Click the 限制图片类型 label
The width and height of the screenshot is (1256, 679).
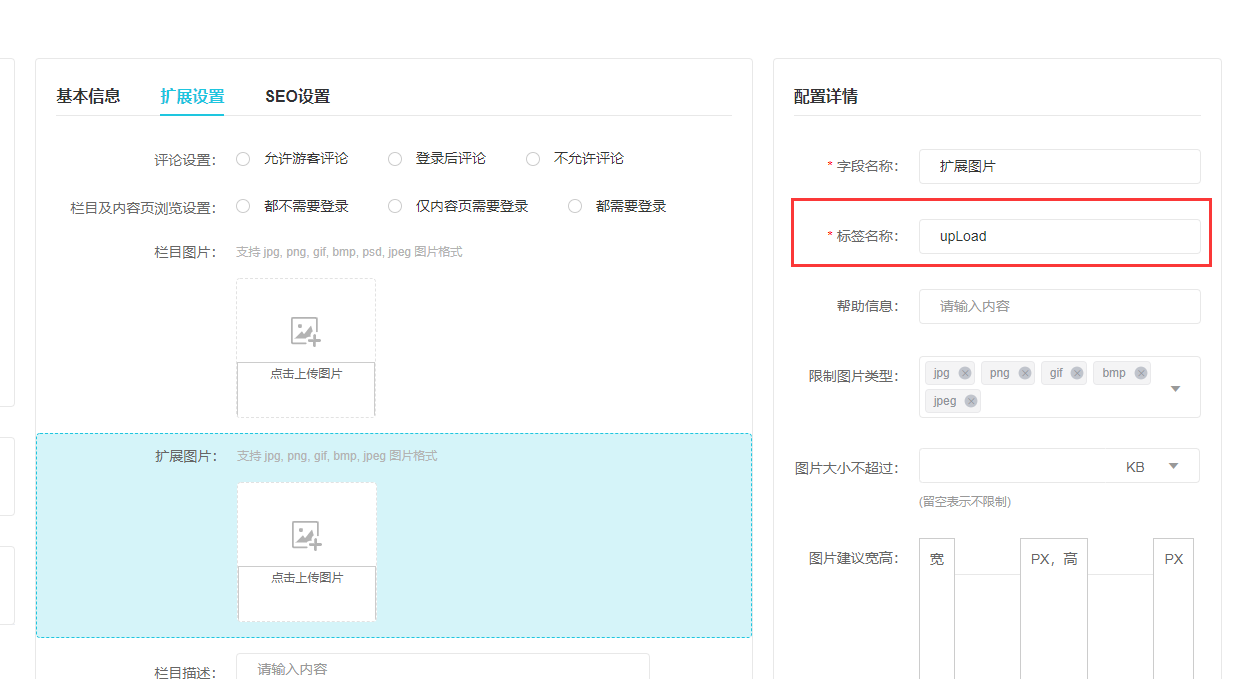click(854, 376)
